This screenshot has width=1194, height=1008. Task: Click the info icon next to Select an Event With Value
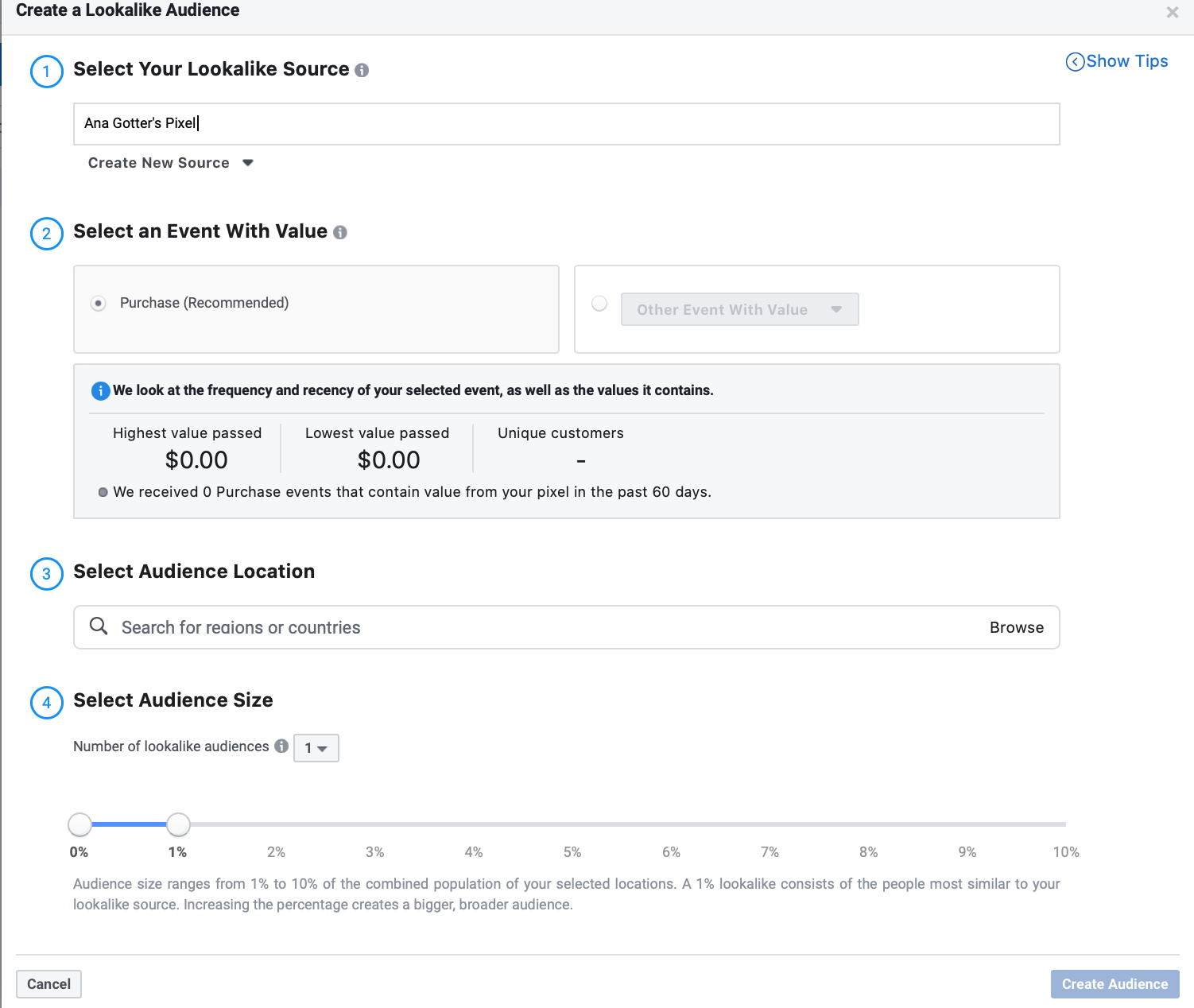point(340,232)
